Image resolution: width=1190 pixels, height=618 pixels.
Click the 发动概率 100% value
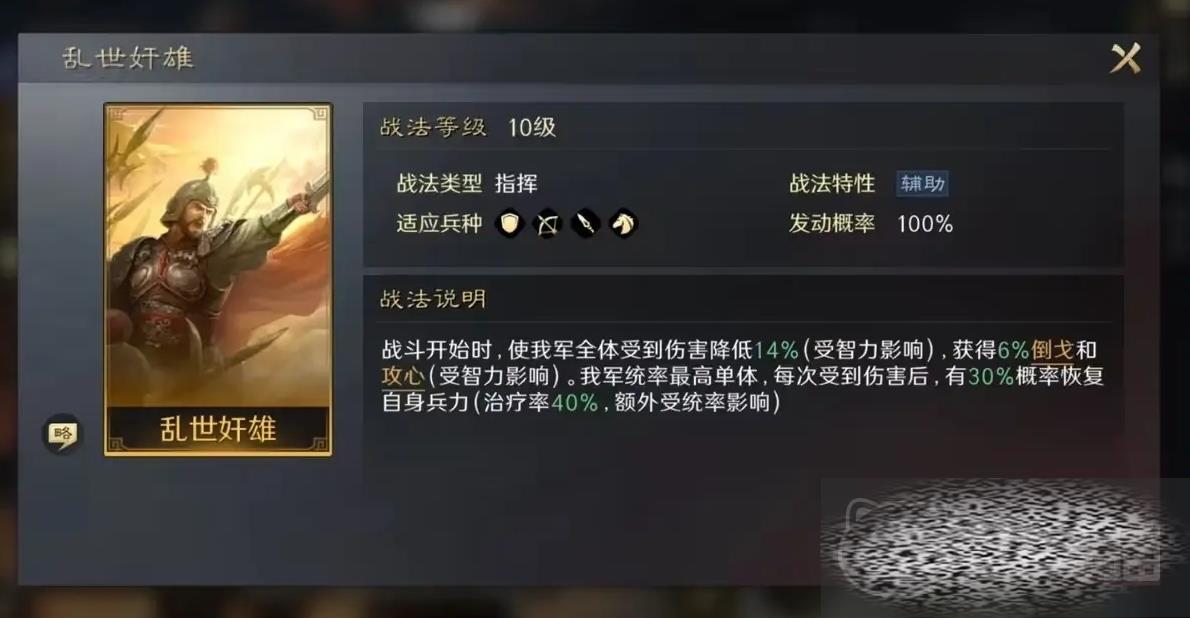[924, 224]
